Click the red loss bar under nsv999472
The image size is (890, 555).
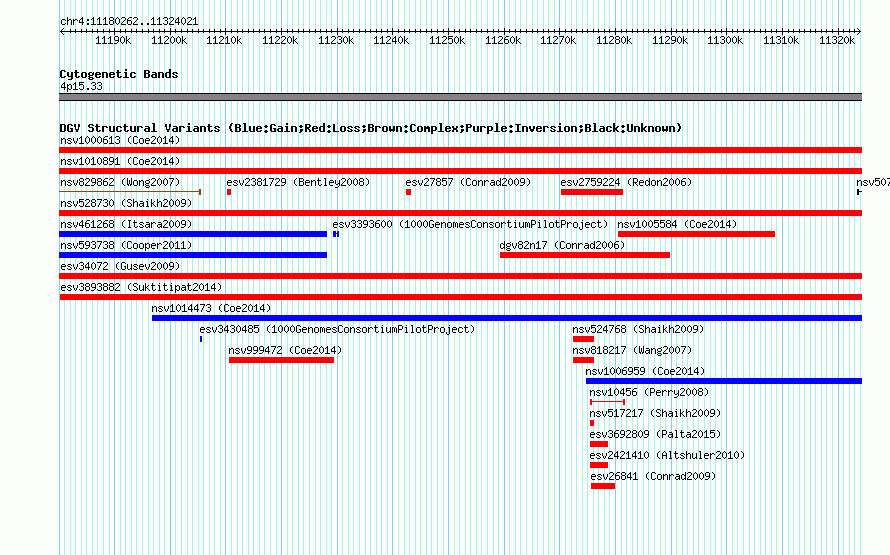coord(282,360)
